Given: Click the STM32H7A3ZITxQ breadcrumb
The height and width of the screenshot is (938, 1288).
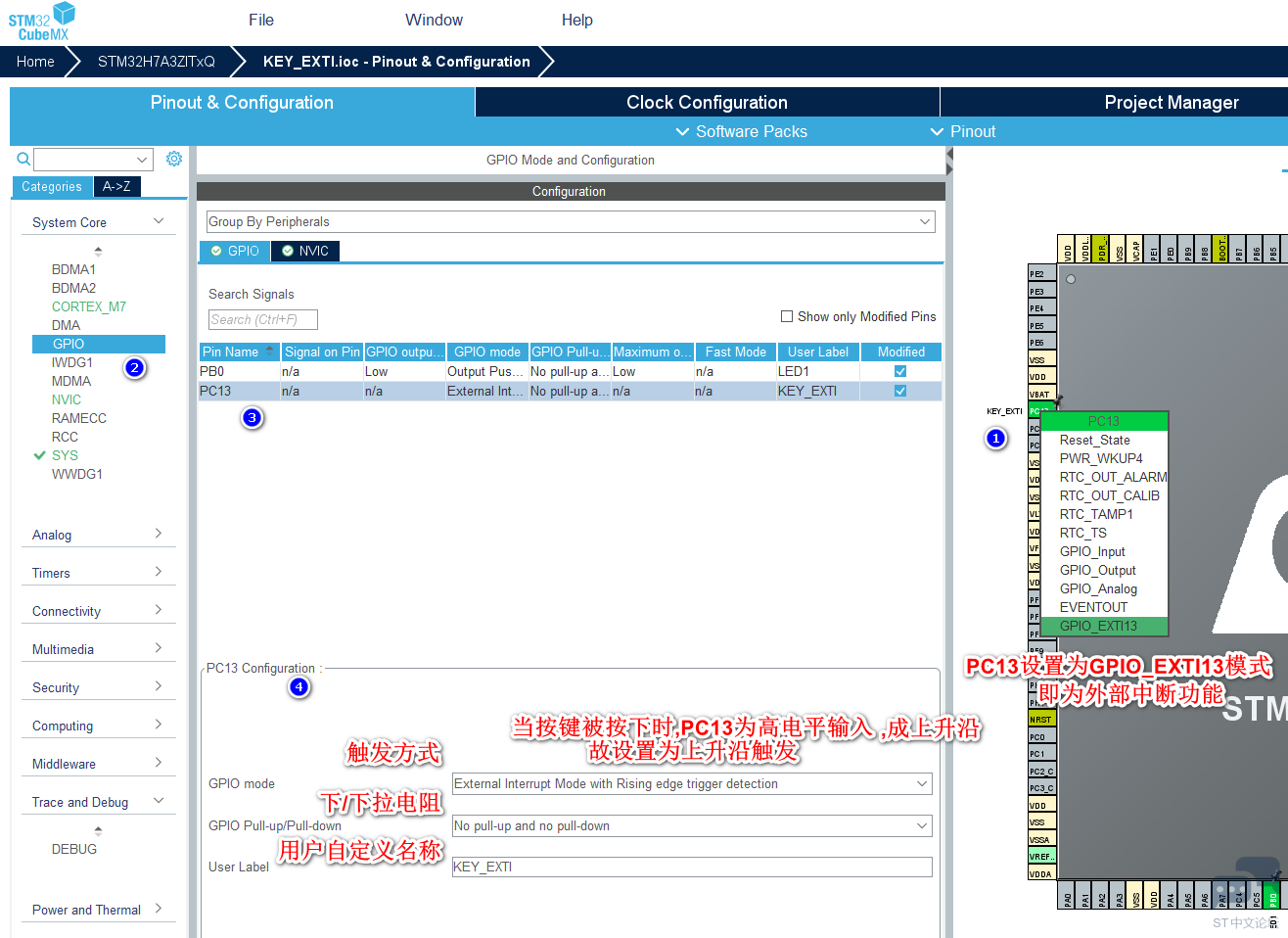Looking at the screenshot, I should [157, 62].
